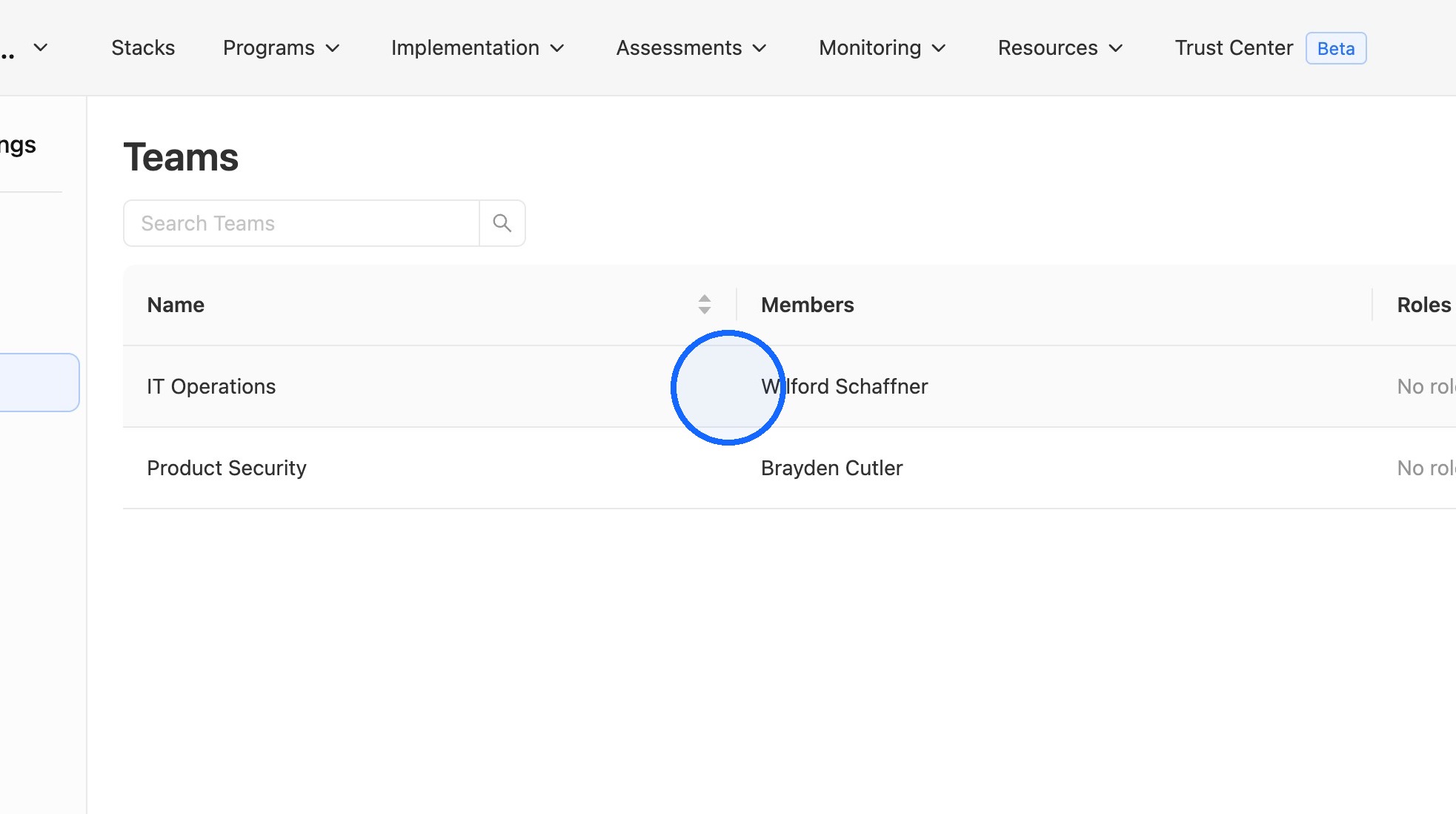Click the Beta badge next to Trust Center
1456x814 pixels.
[x=1336, y=48]
